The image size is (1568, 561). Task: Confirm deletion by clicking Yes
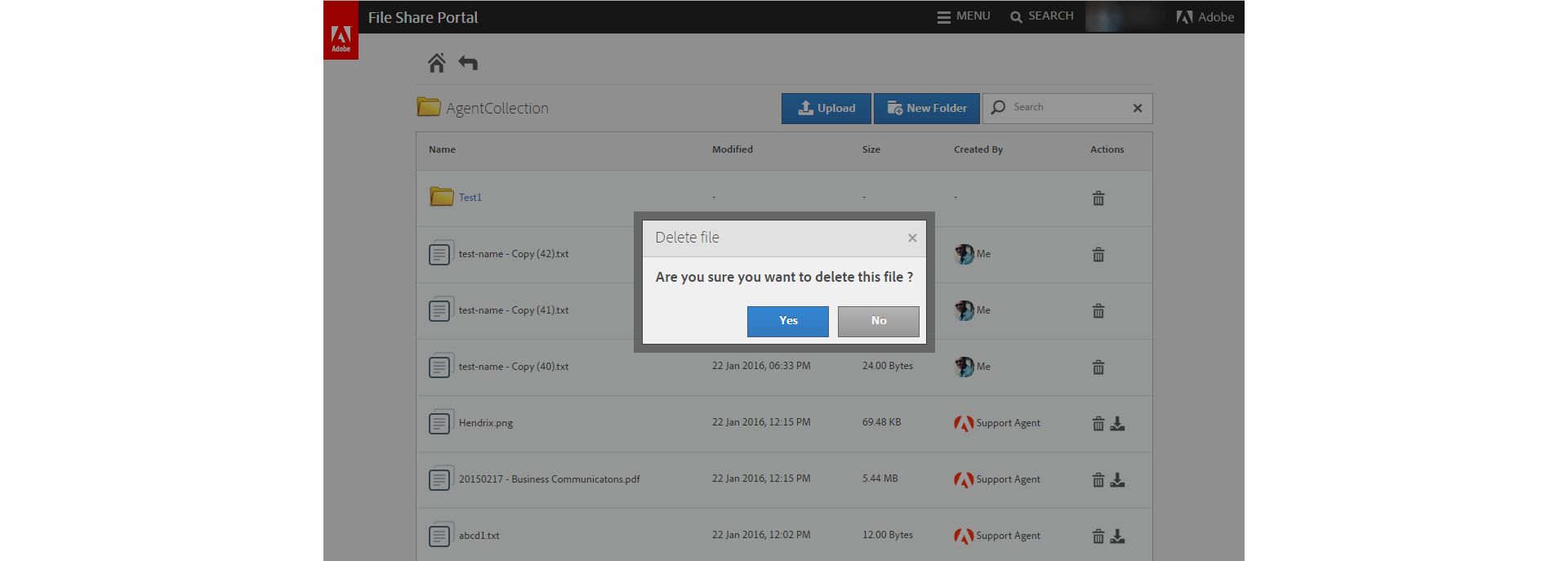[787, 321]
